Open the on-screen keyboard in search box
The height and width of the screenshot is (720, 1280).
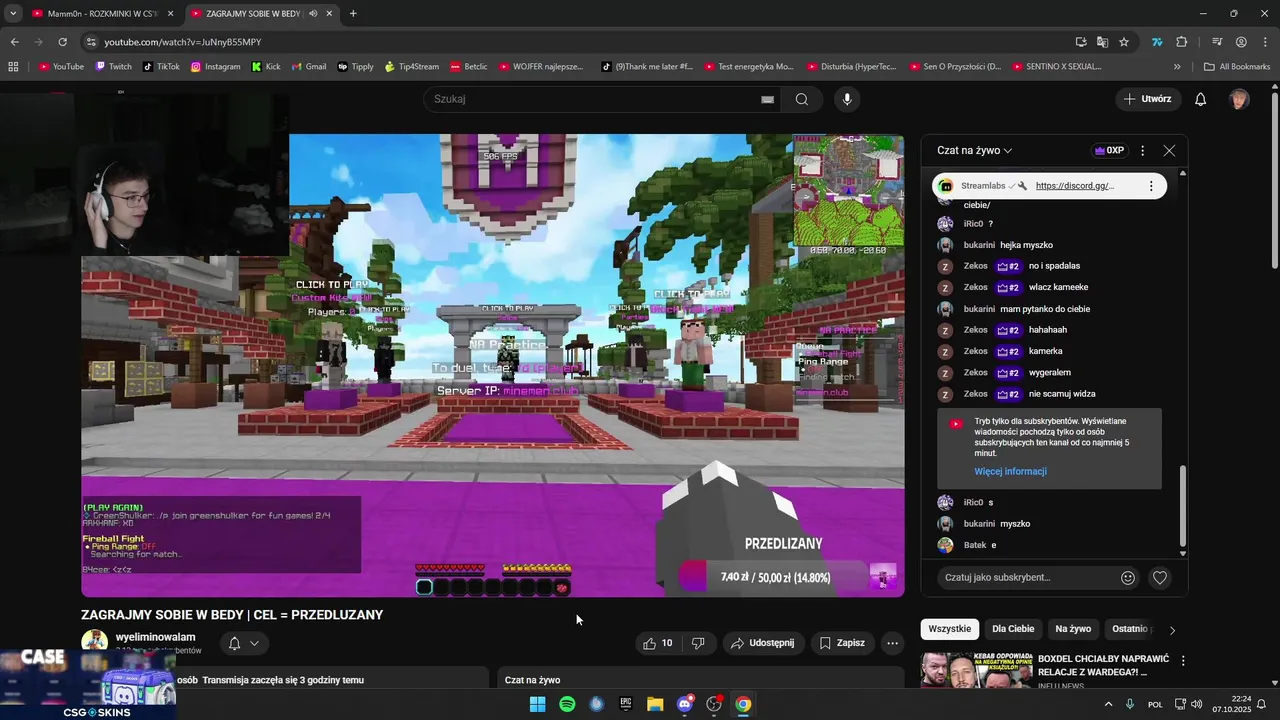pyautogui.click(x=767, y=99)
